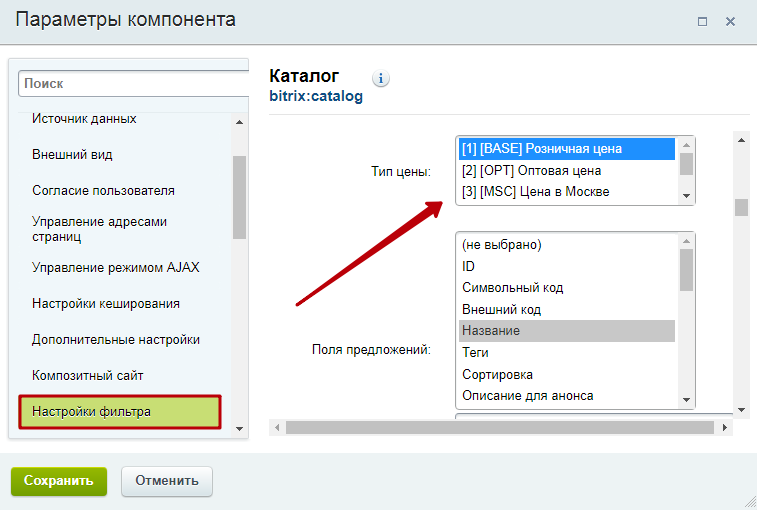Maximize the Параметры компонента dialog
Image resolution: width=757 pixels, height=510 pixels.
pyautogui.click(x=703, y=21)
